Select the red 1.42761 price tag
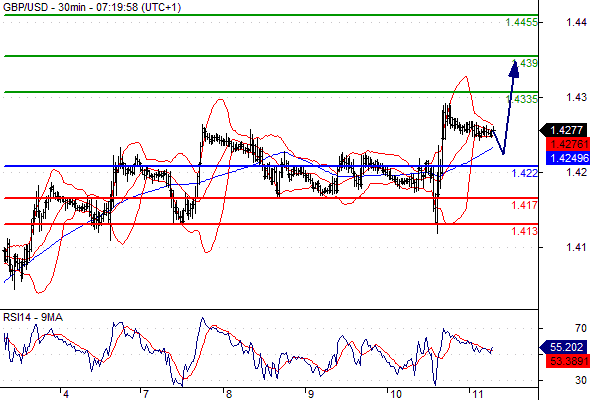Screen dimensions: 590x400 [567, 144]
